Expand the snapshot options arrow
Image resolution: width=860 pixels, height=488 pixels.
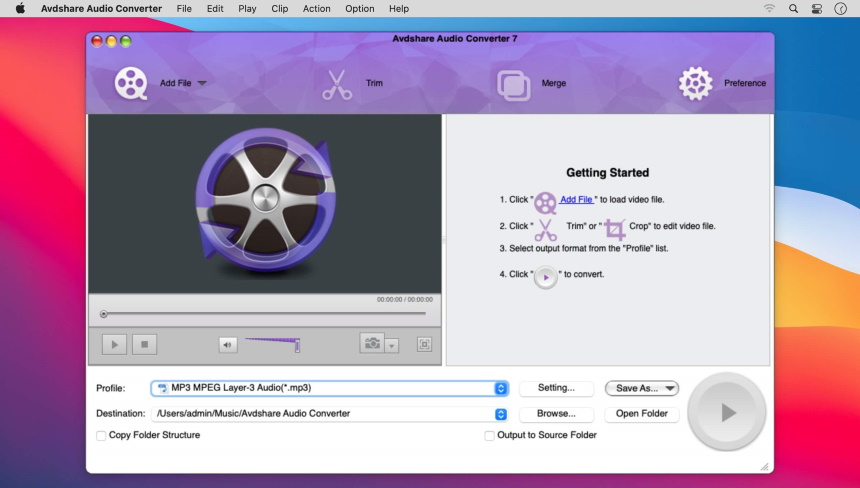point(392,346)
